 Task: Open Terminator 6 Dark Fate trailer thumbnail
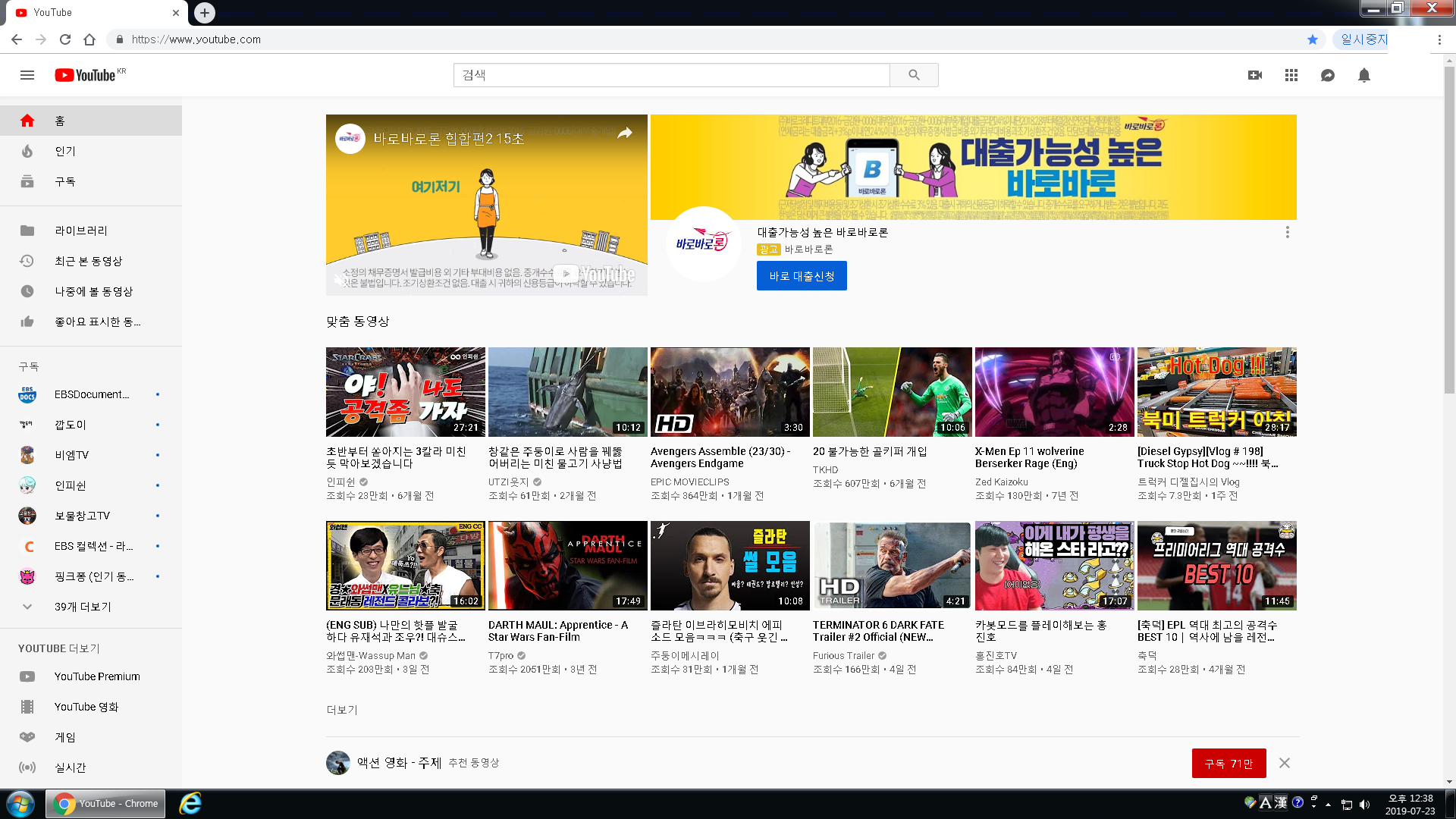point(892,566)
